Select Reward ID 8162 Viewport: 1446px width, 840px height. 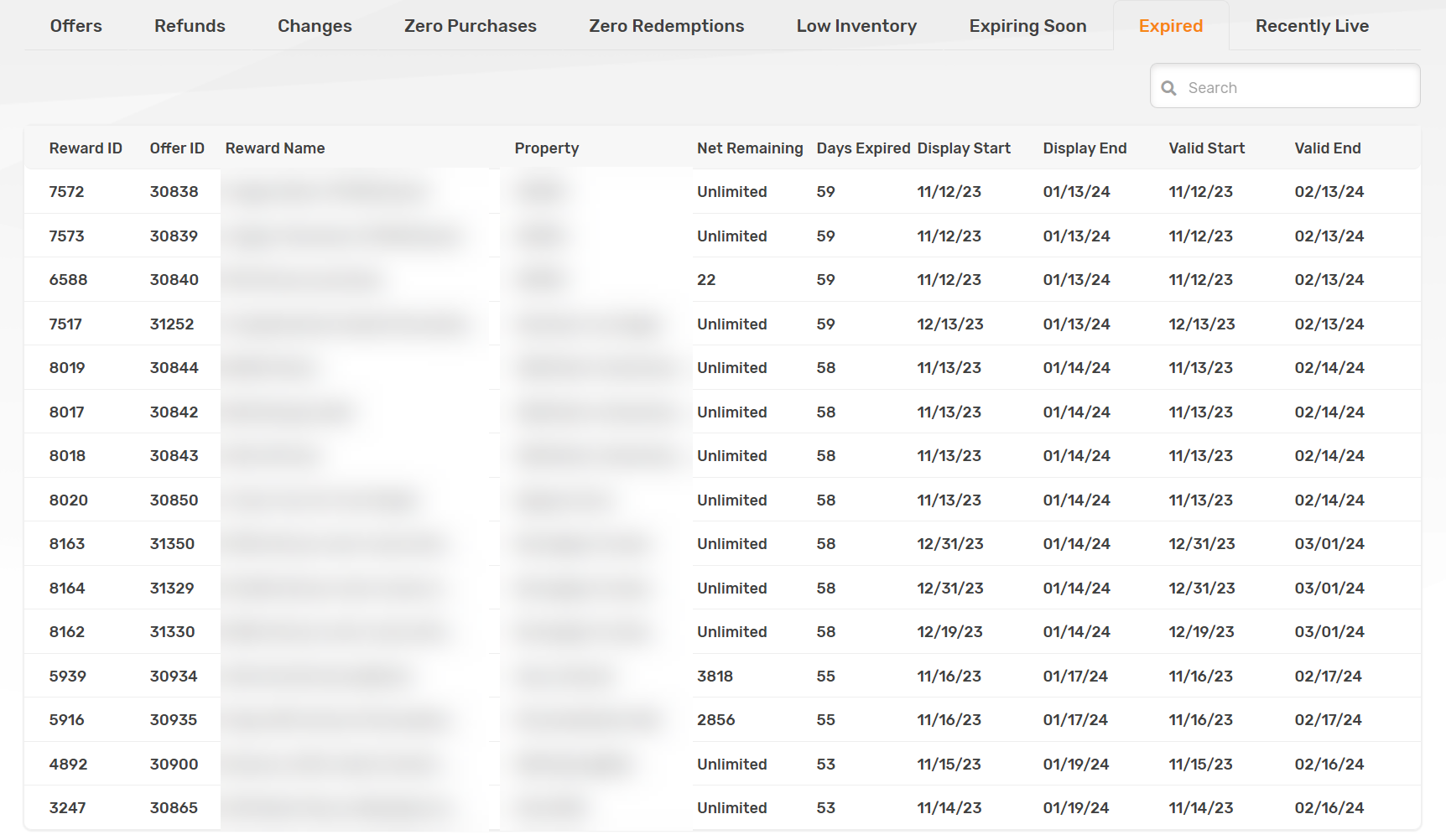pyautogui.click(x=67, y=632)
